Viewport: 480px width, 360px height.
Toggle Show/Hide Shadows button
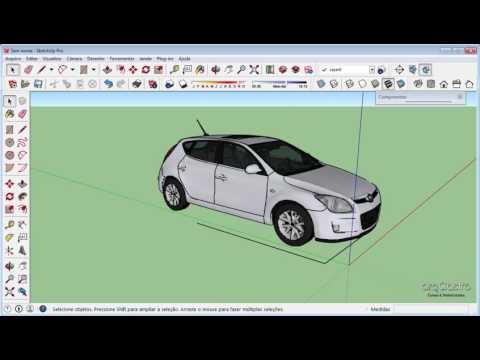click(x=182, y=84)
